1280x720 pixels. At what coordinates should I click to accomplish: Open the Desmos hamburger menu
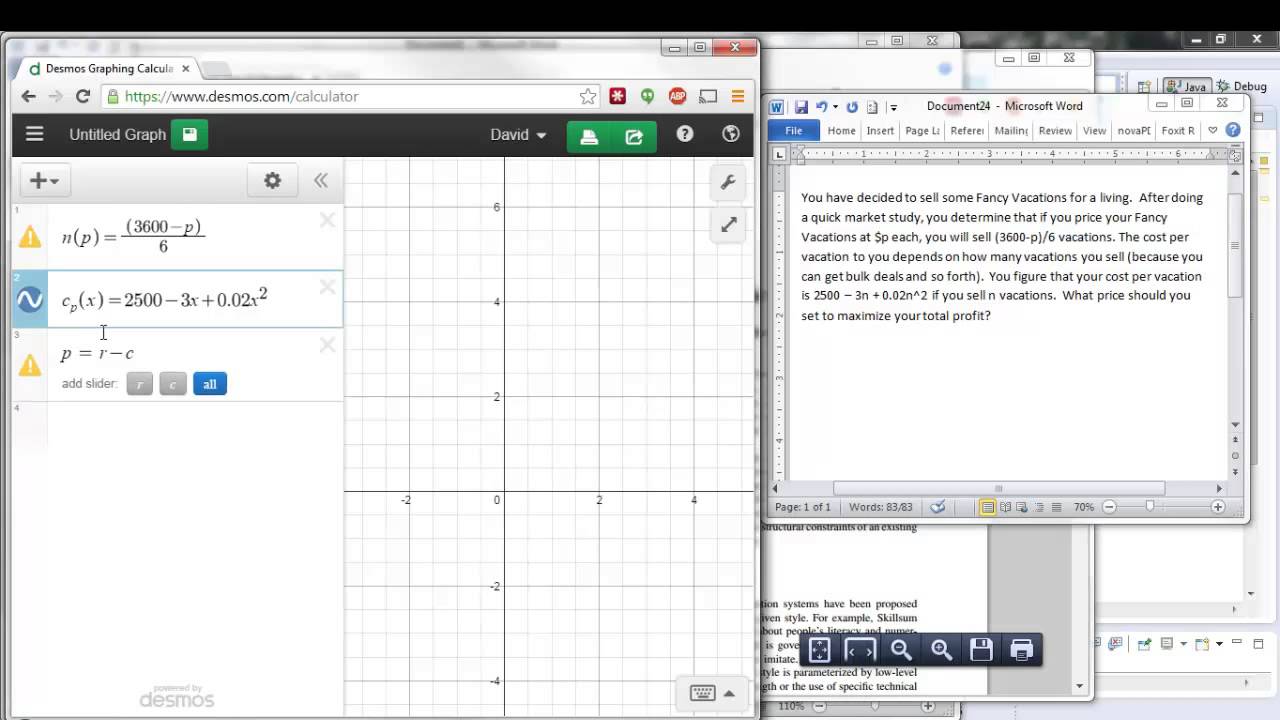click(35, 134)
